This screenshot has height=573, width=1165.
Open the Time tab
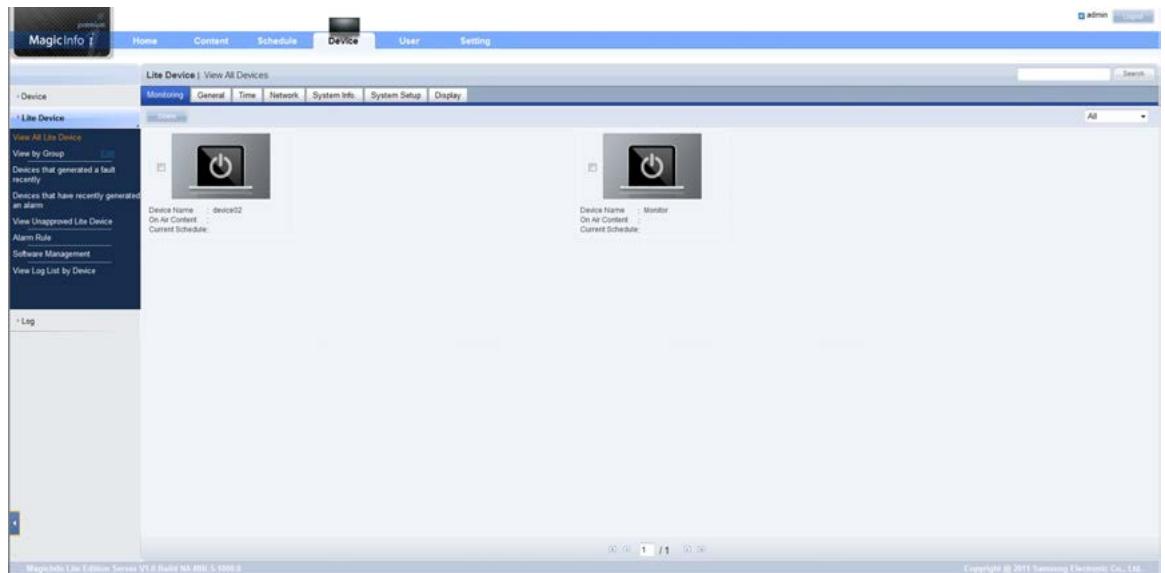[x=247, y=96]
